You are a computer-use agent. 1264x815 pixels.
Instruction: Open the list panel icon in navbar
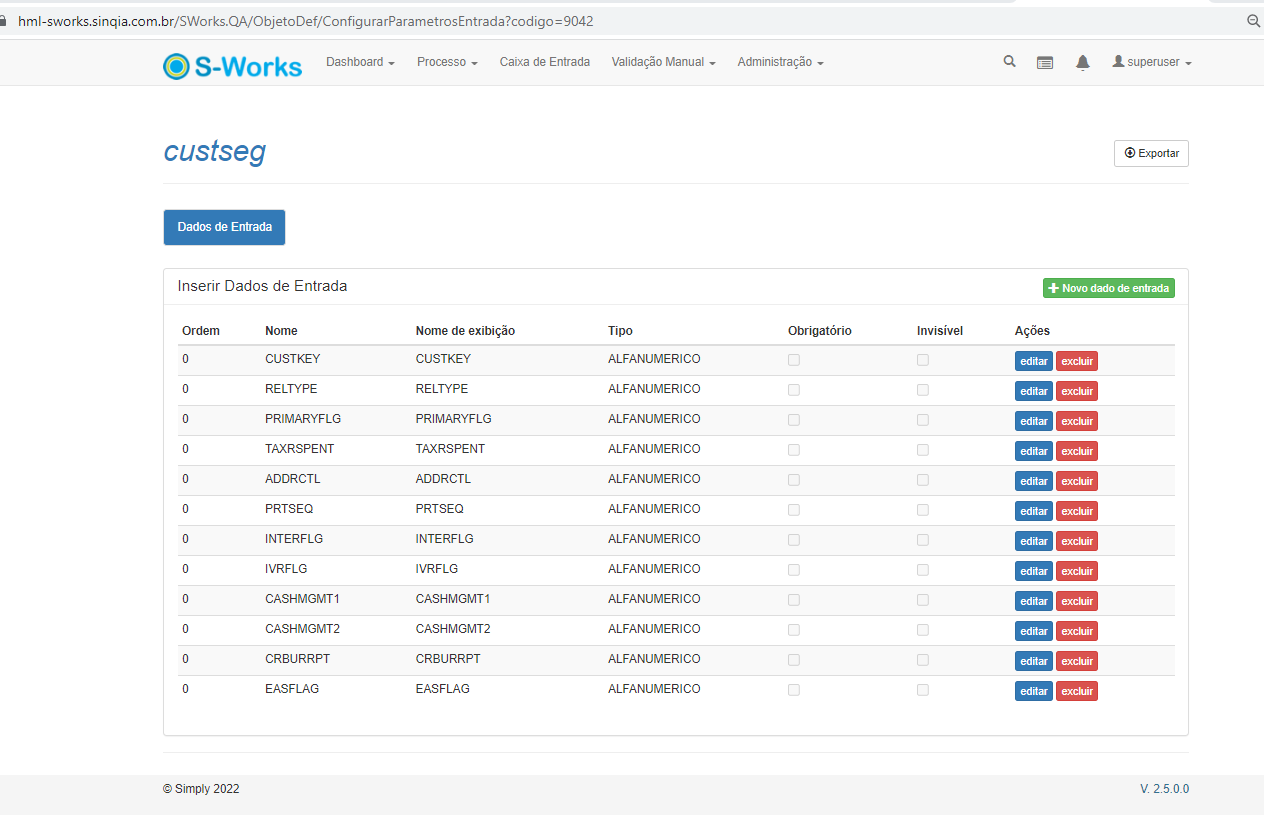[x=1045, y=62]
